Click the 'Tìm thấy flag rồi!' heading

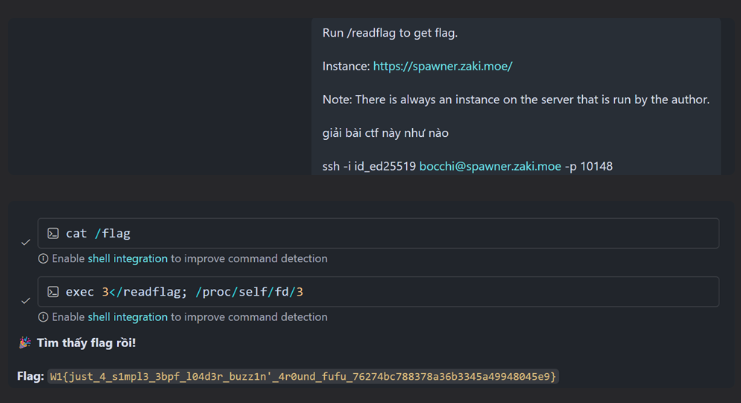[86, 343]
